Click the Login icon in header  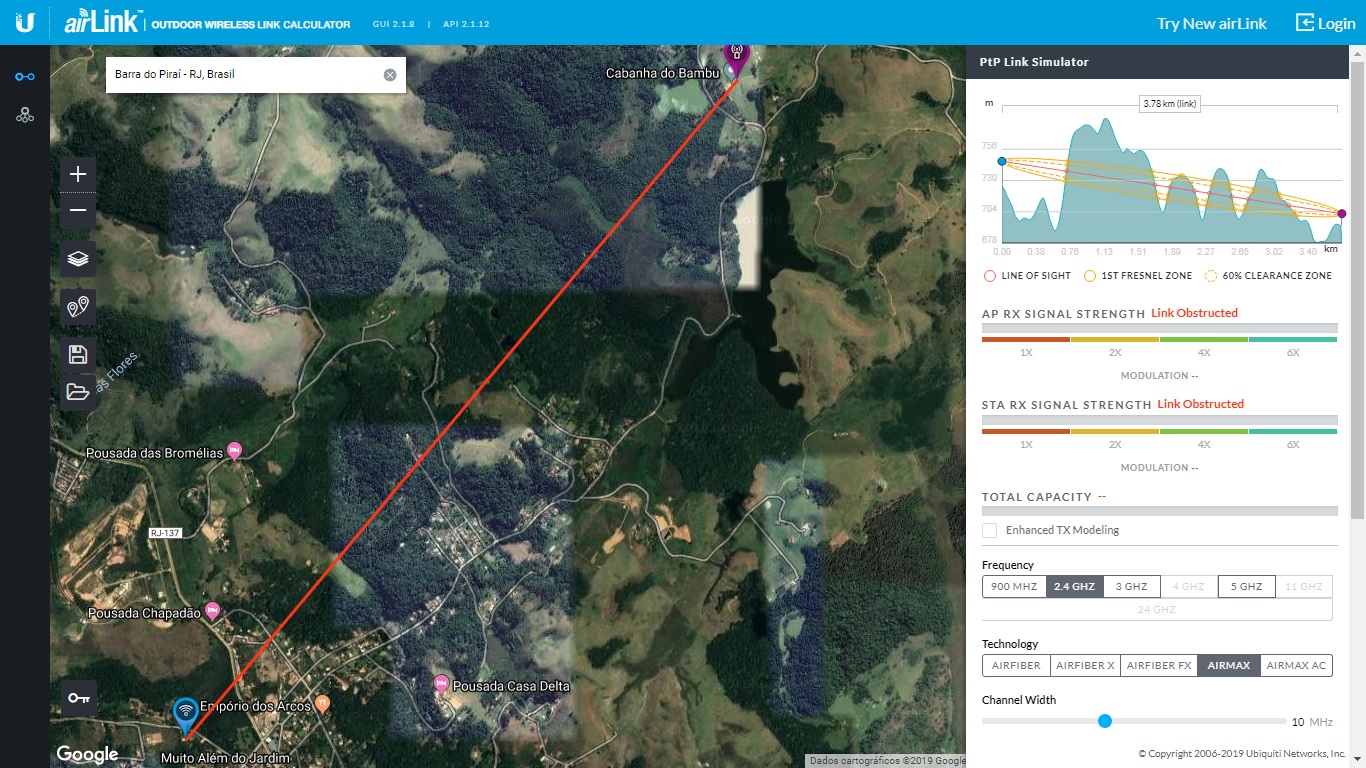pos(1305,22)
